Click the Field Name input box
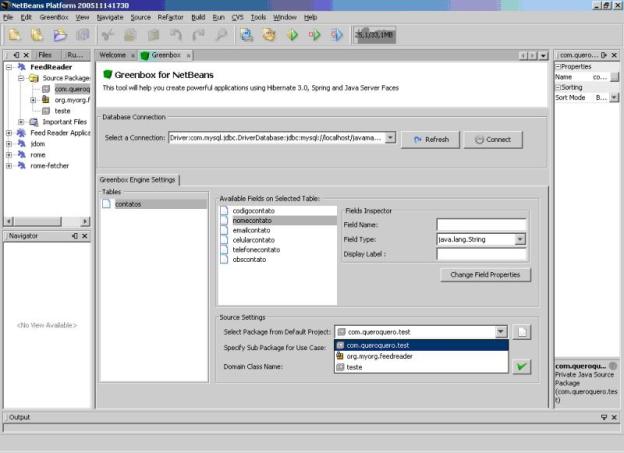 pos(481,225)
